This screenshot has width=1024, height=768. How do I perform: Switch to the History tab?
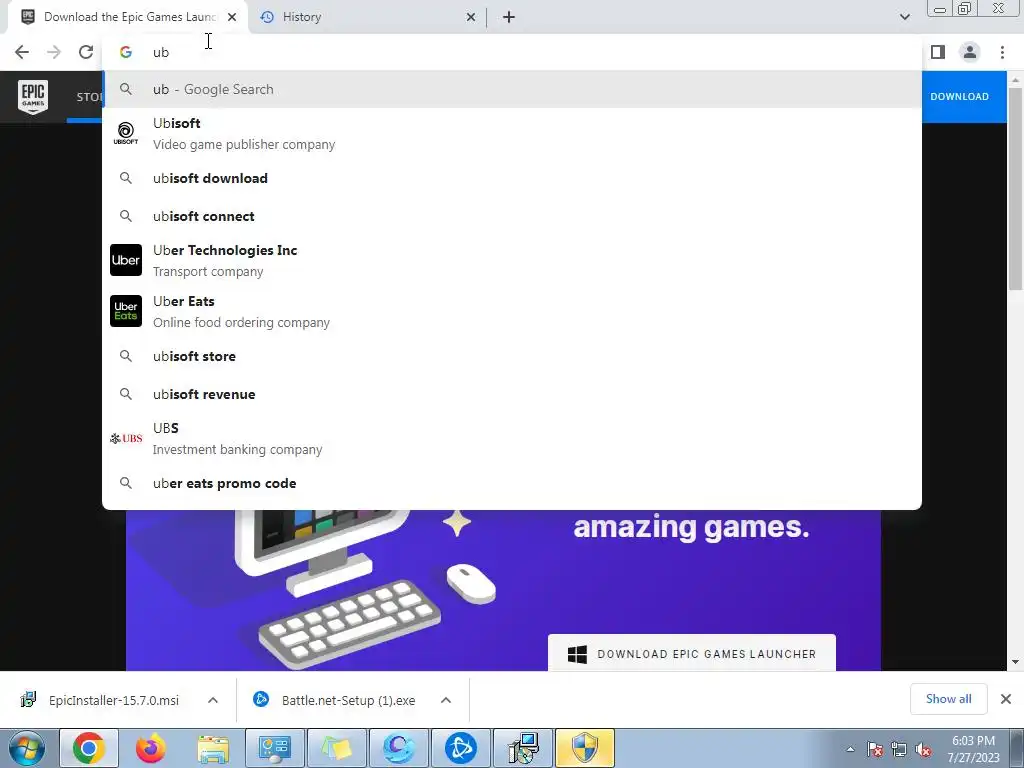click(367, 17)
